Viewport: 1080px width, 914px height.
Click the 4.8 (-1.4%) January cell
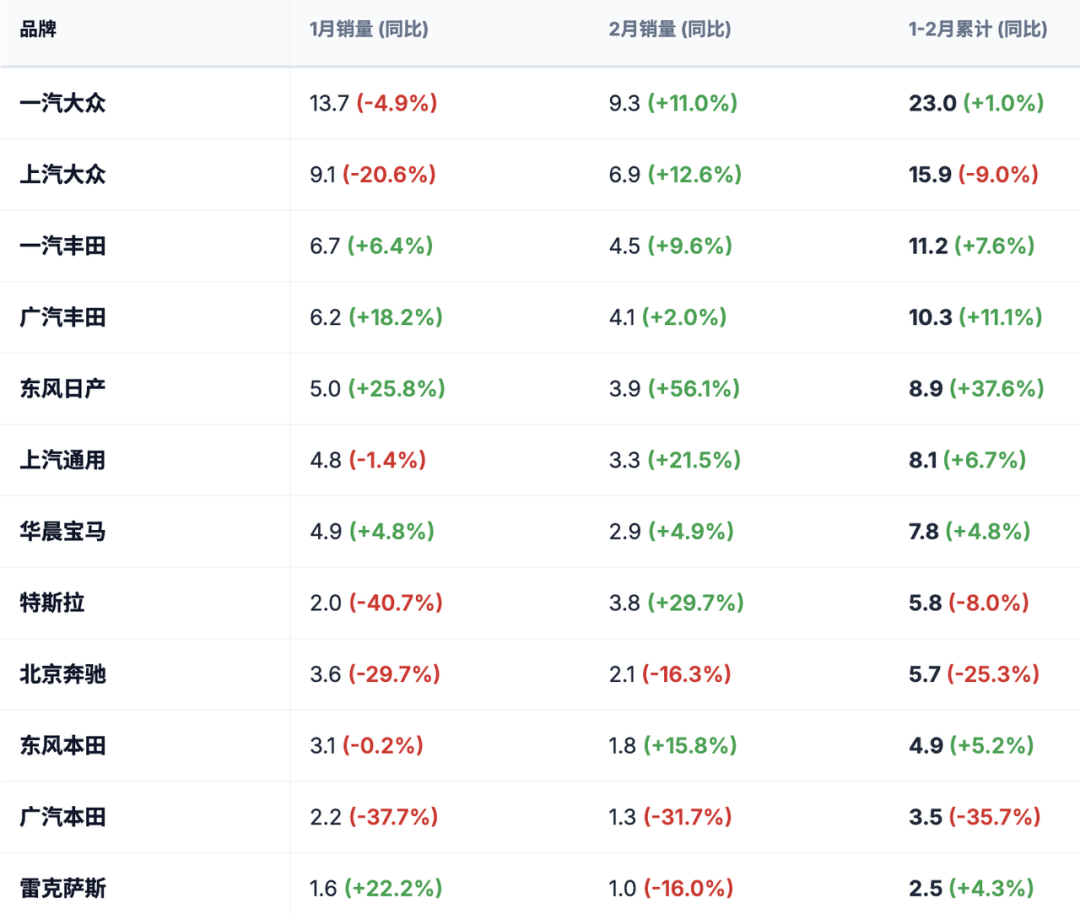pos(368,460)
